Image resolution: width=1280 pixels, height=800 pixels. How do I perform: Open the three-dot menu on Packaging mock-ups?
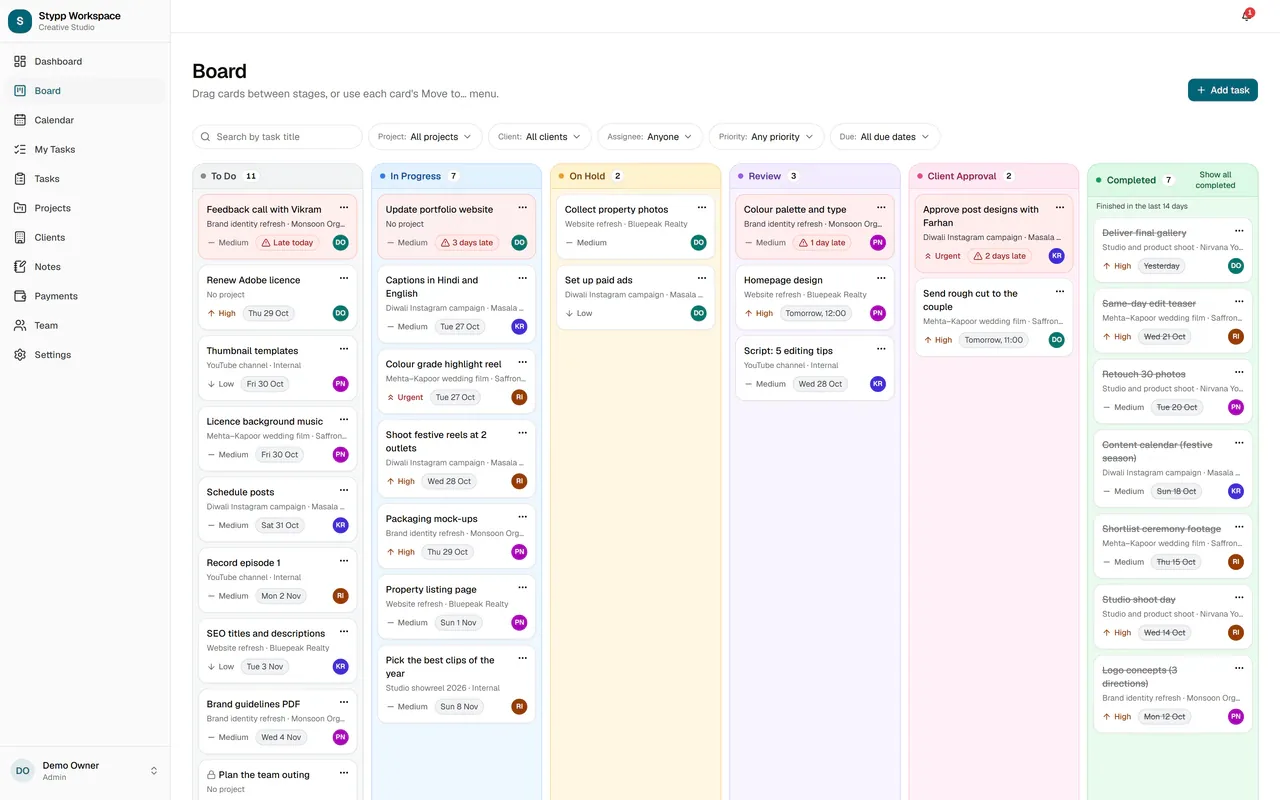point(523,518)
